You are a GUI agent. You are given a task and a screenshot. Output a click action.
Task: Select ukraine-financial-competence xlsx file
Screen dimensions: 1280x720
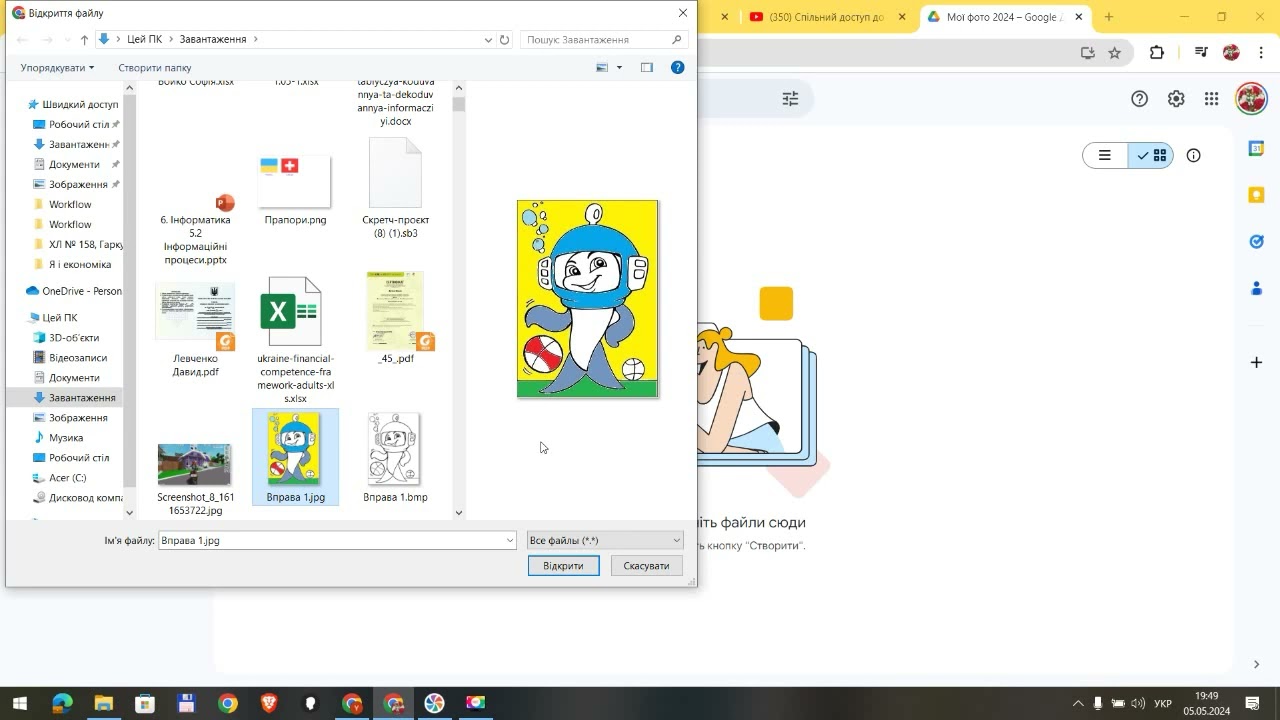295,340
